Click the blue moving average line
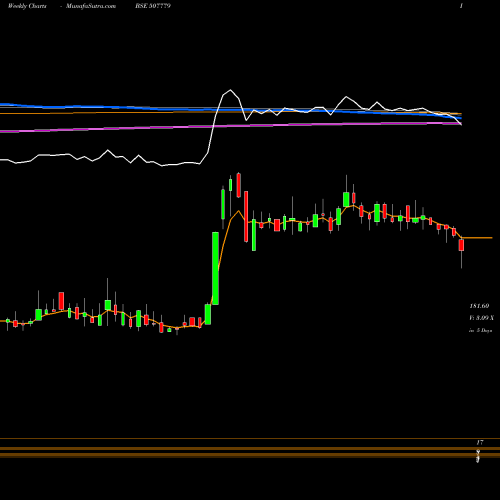 [x=230, y=109]
